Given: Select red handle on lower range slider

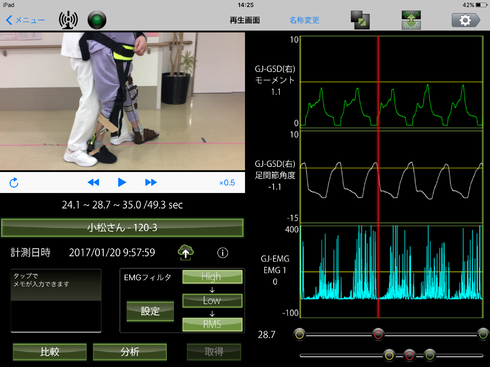Looking at the screenshot, I should 410,355.
